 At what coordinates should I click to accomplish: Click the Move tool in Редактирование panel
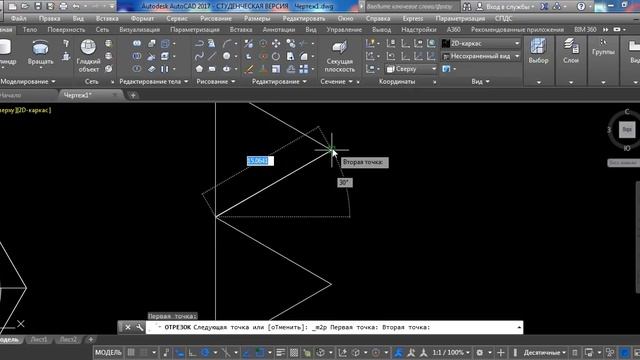pyautogui.click(x=276, y=43)
